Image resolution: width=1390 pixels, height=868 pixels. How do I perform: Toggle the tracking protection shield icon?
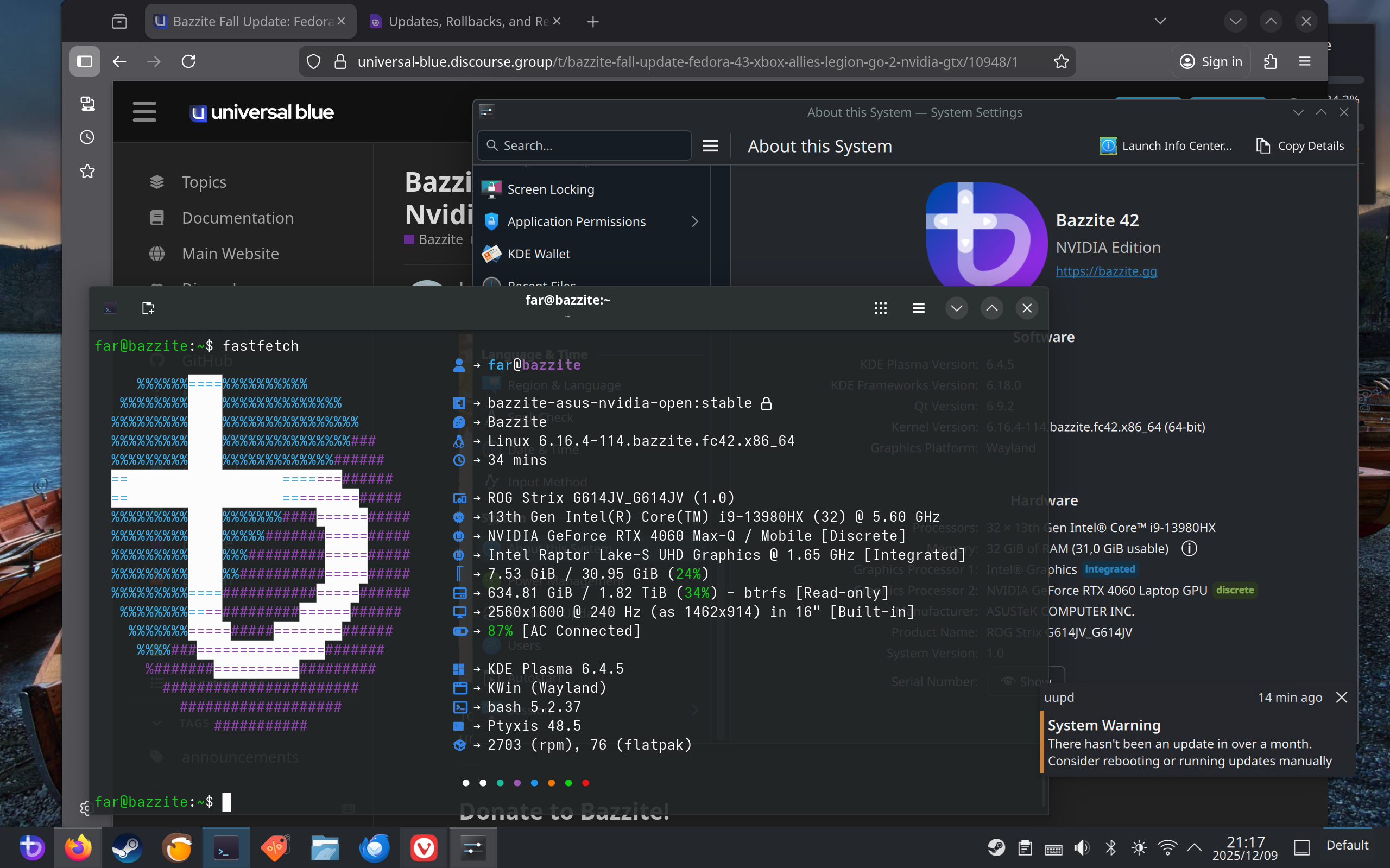[x=313, y=61]
